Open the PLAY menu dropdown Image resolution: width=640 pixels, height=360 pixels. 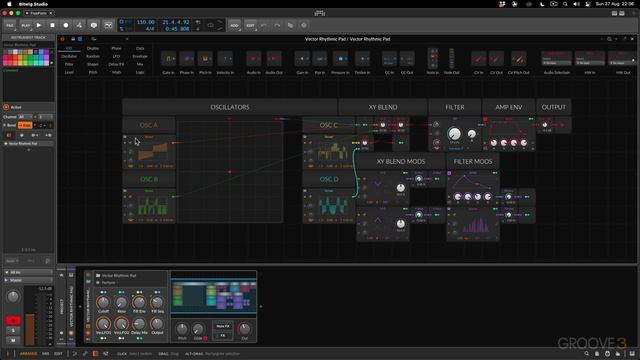(25, 25)
